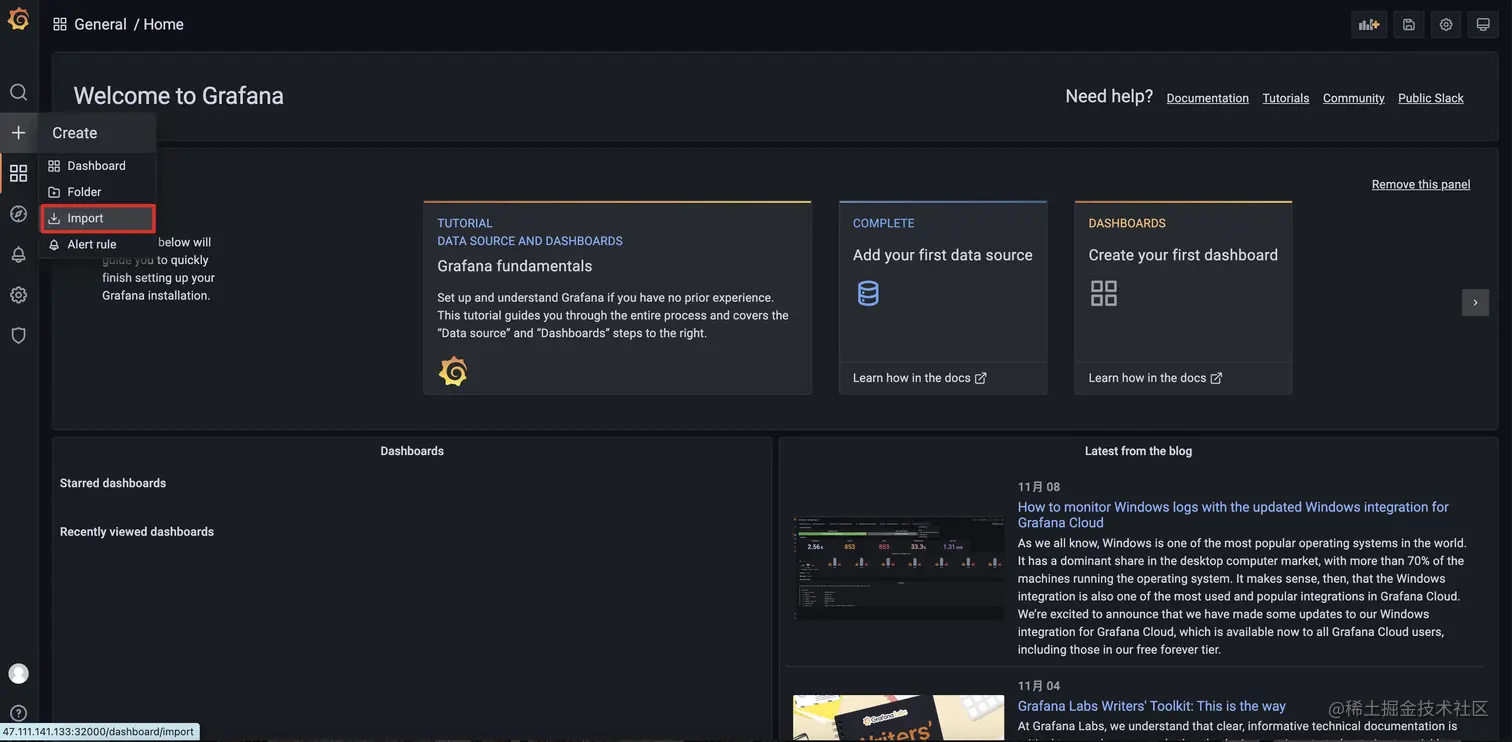Select Dashboard from the Create menu

coord(97,166)
